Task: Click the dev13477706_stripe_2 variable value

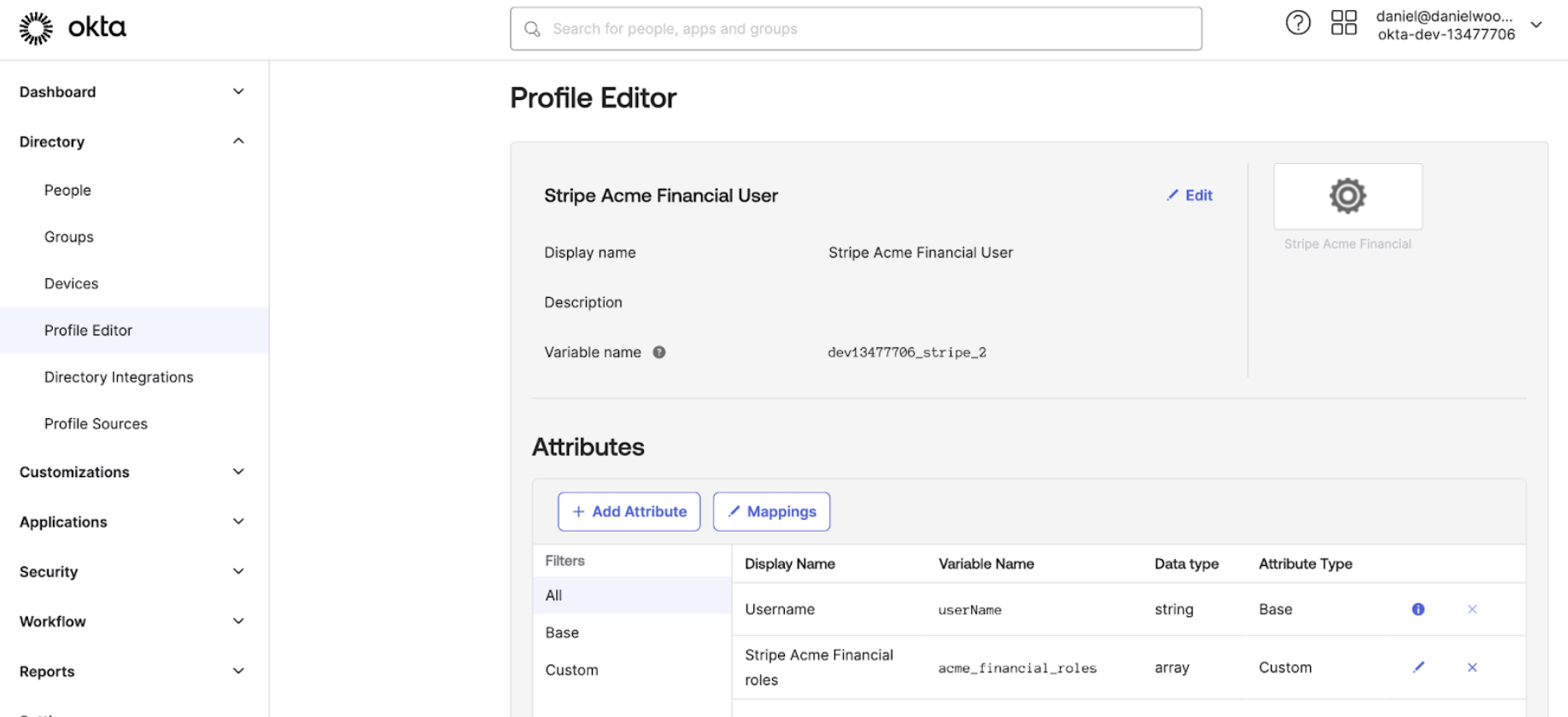Action: (x=907, y=353)
